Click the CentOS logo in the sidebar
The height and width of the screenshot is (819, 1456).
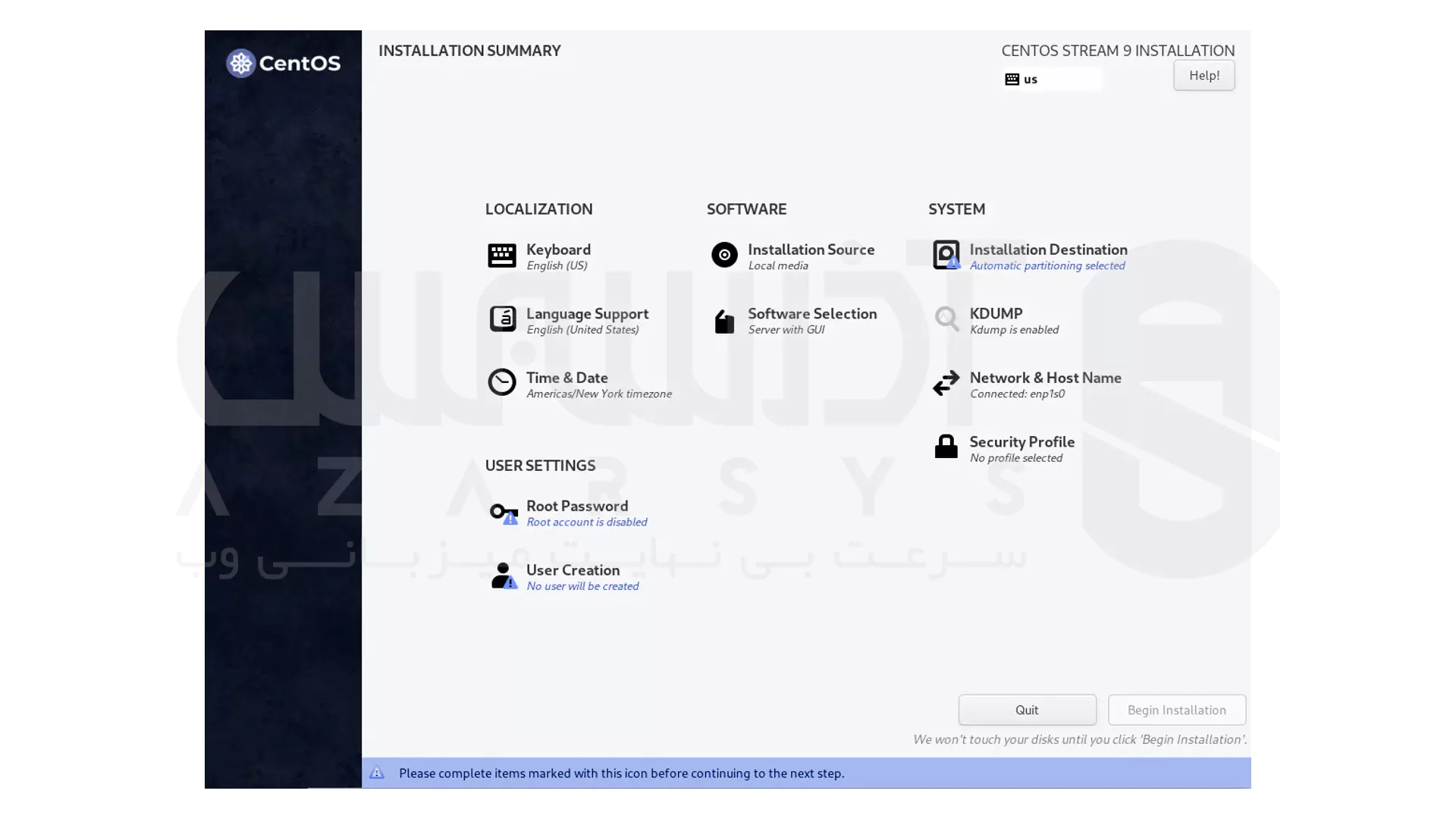coord(283,64)
